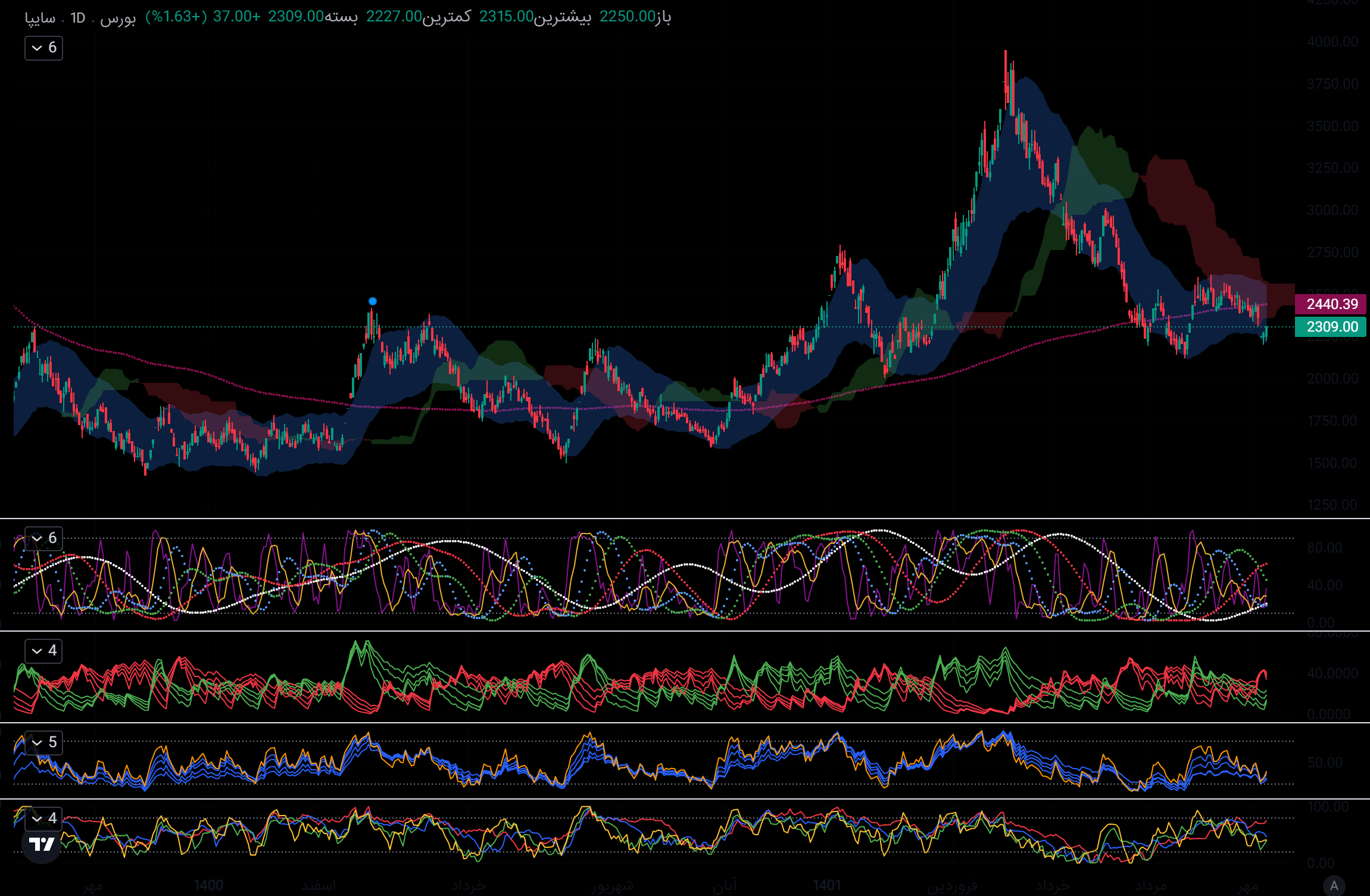Expand the stochastic pane's 6 indicators legend
This screenshot has width=1370, height=896.
pyautogui.click(x=43, y=538)
